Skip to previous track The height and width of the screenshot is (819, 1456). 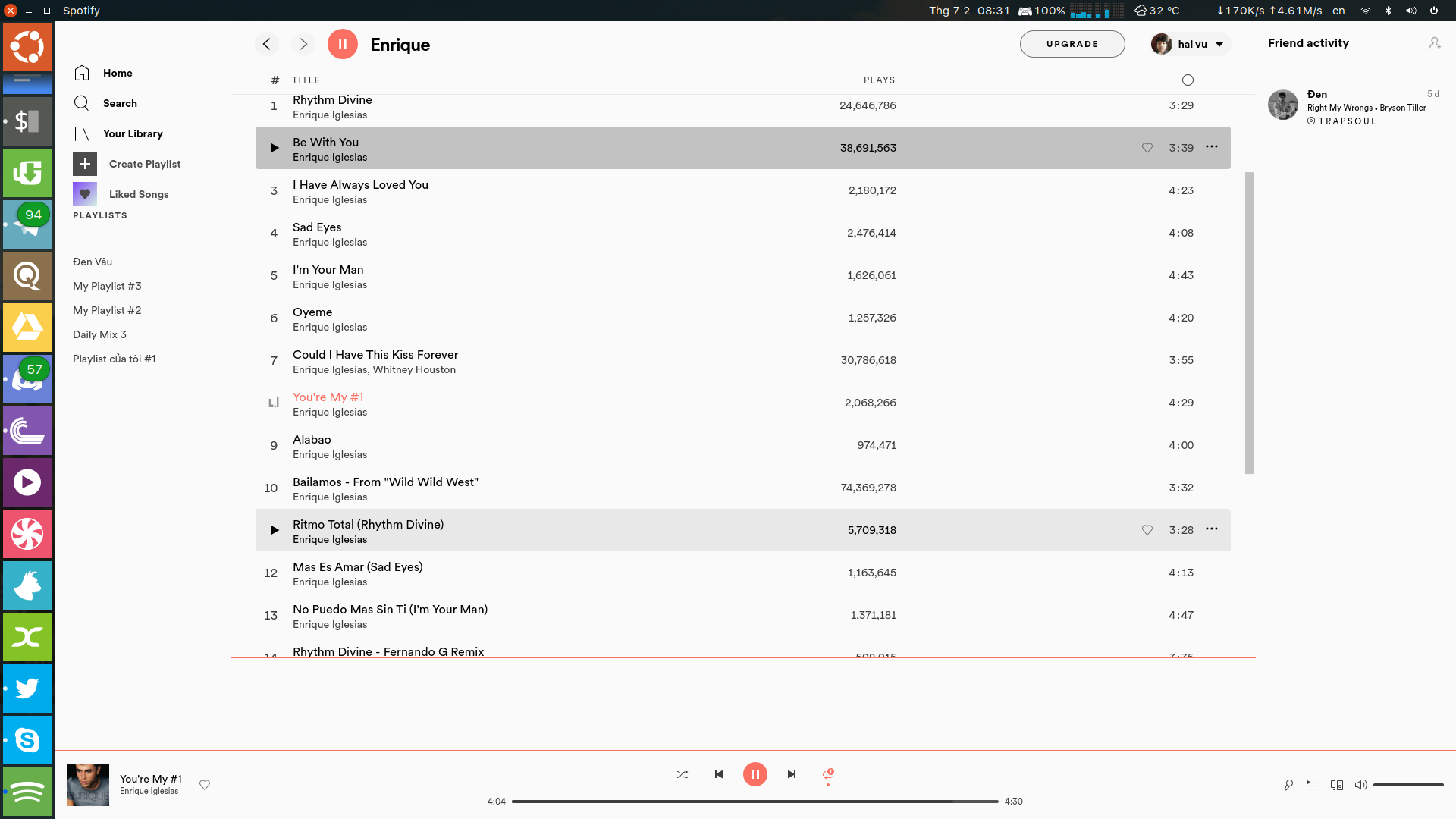click(x=719, y=774)
